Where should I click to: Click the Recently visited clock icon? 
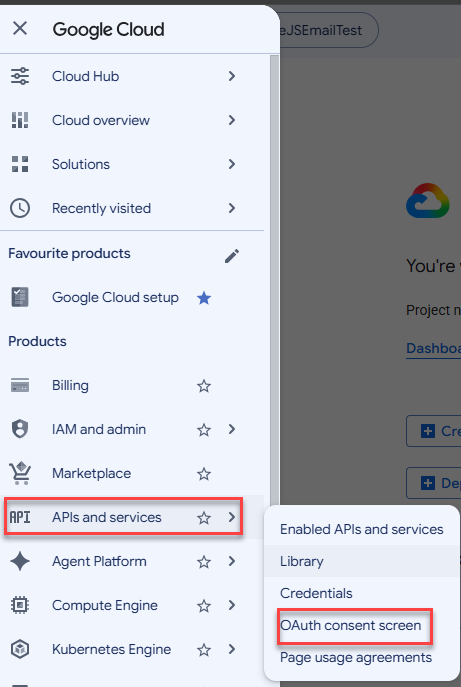20,208
